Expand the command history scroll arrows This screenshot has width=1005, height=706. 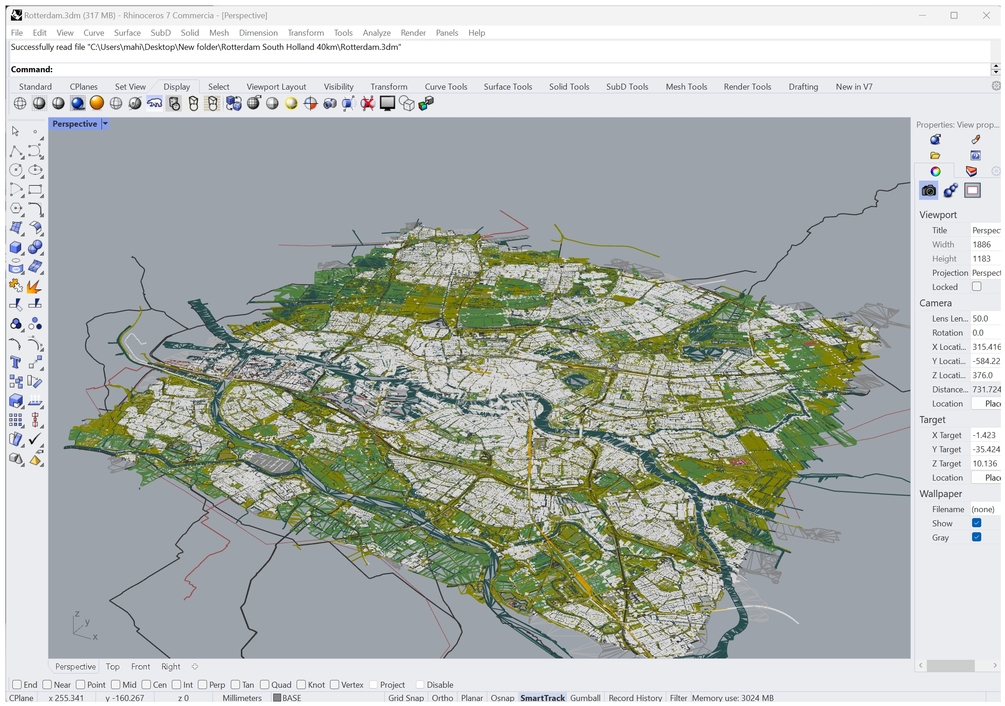(995, 69)
